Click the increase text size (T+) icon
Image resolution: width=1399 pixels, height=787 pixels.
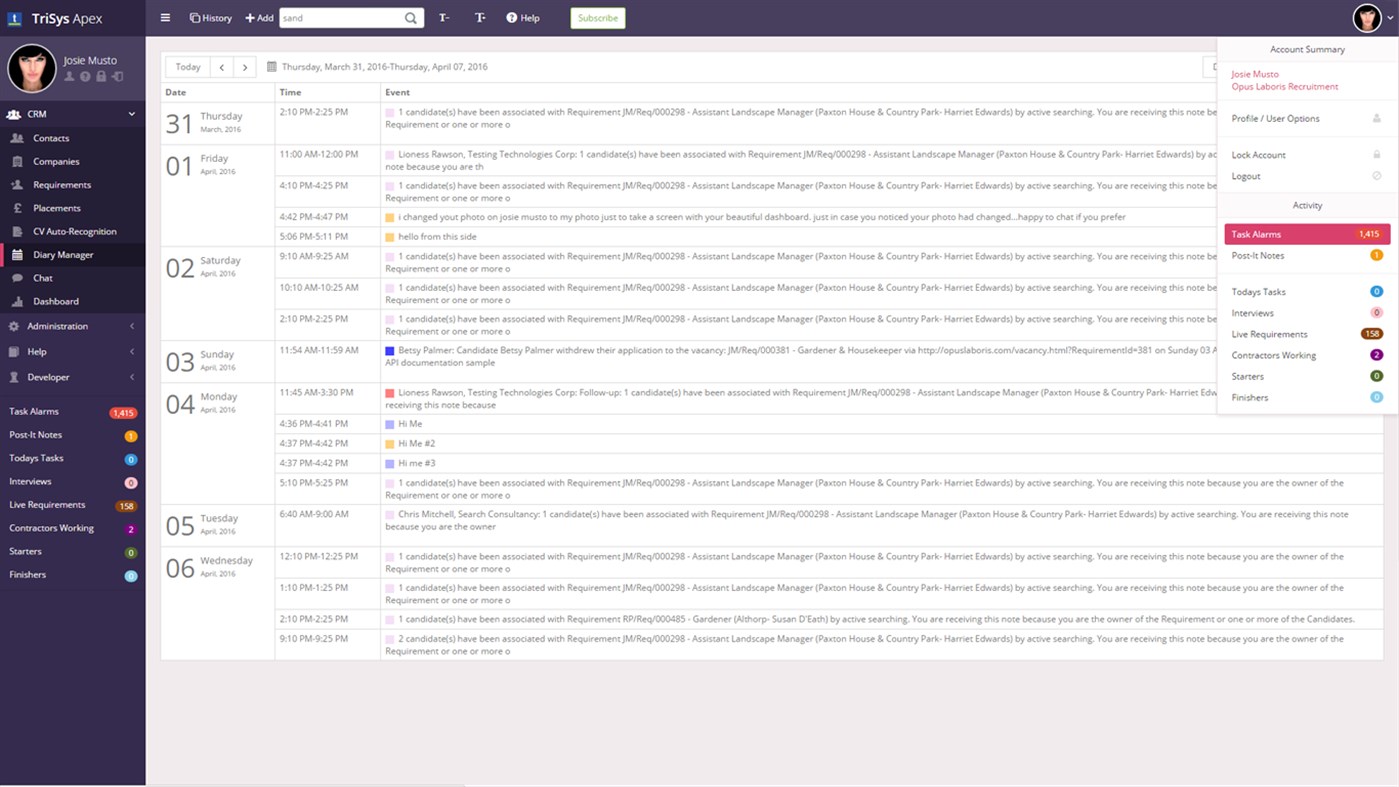click(480, 17)
